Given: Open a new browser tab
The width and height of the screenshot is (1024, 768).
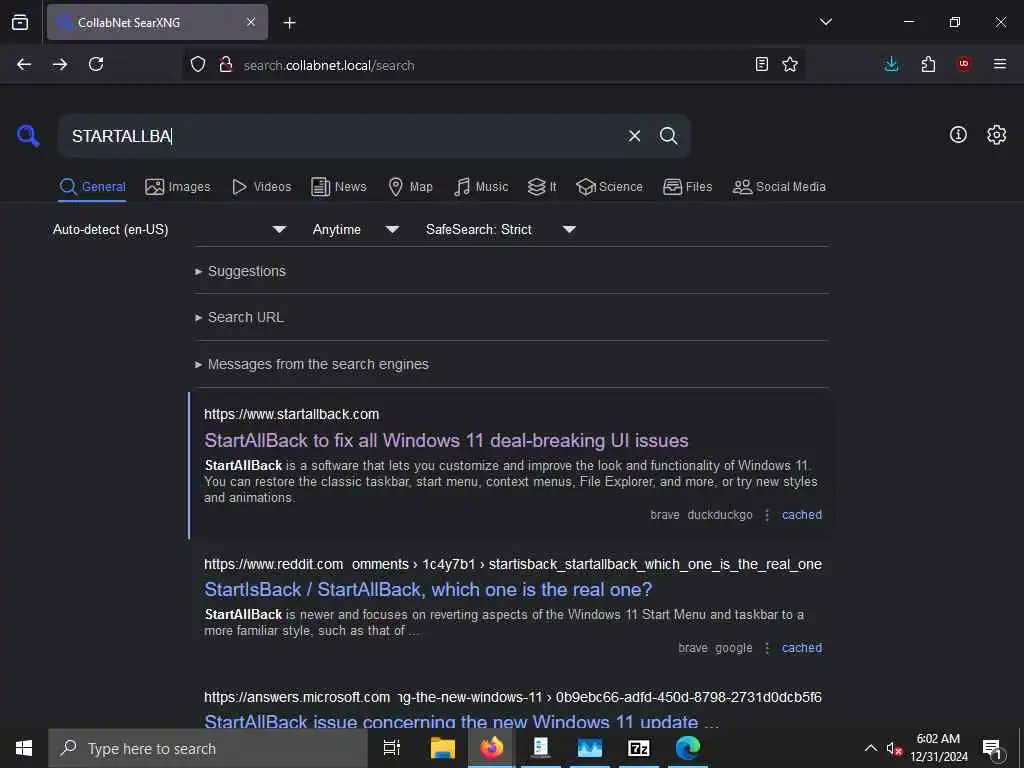Looking at the screenshot, I should 289,23.
